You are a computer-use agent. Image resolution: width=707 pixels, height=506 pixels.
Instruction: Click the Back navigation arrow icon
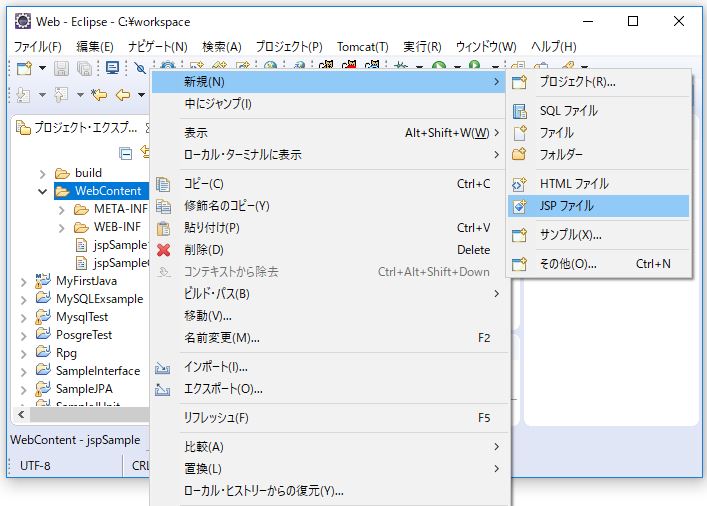click(123, 95)
